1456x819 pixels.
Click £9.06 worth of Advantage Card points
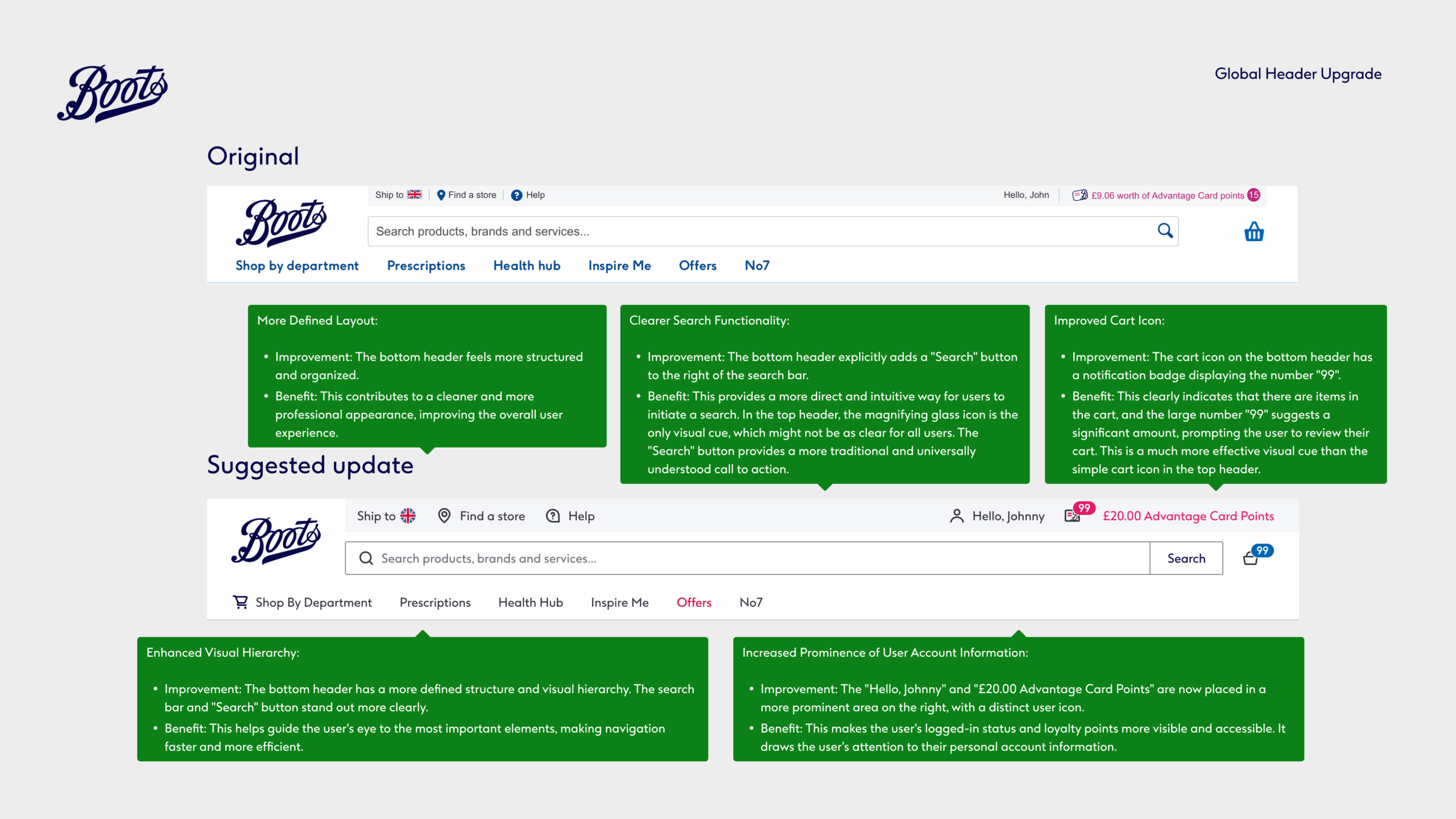tap(1167, 196)
